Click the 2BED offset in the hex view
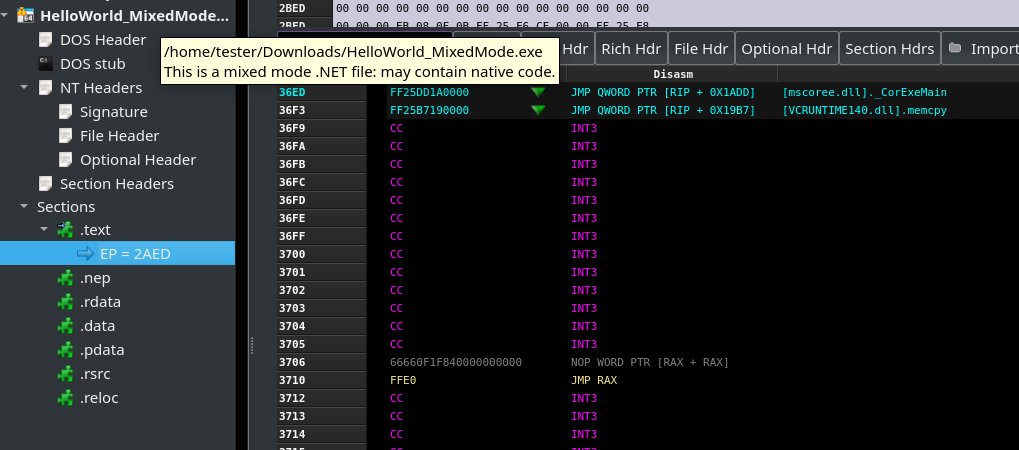The height and width of the screenshot is (450, 1019). point(292,8)
